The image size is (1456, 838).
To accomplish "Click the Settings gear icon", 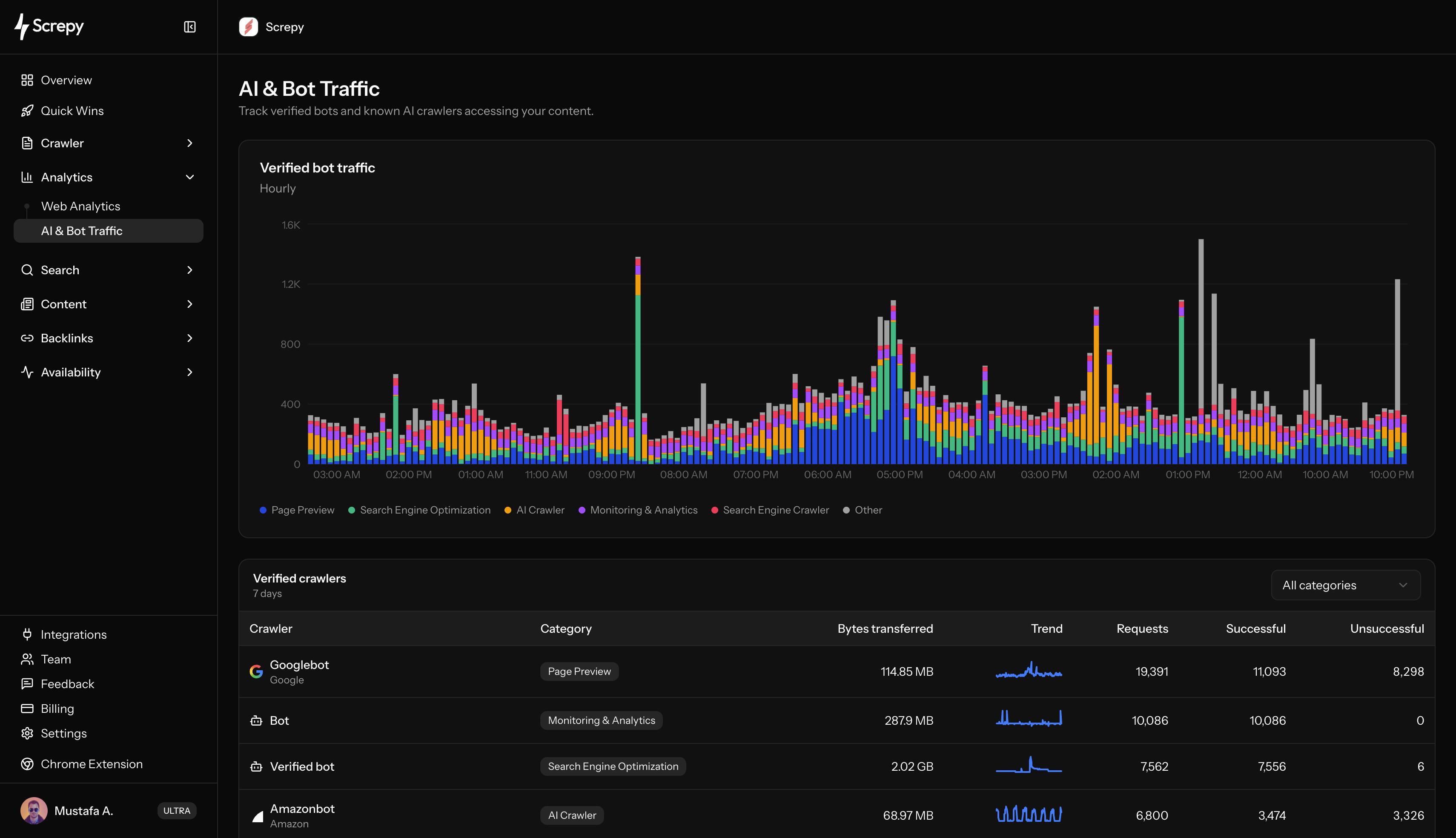I will coord(27,733).
